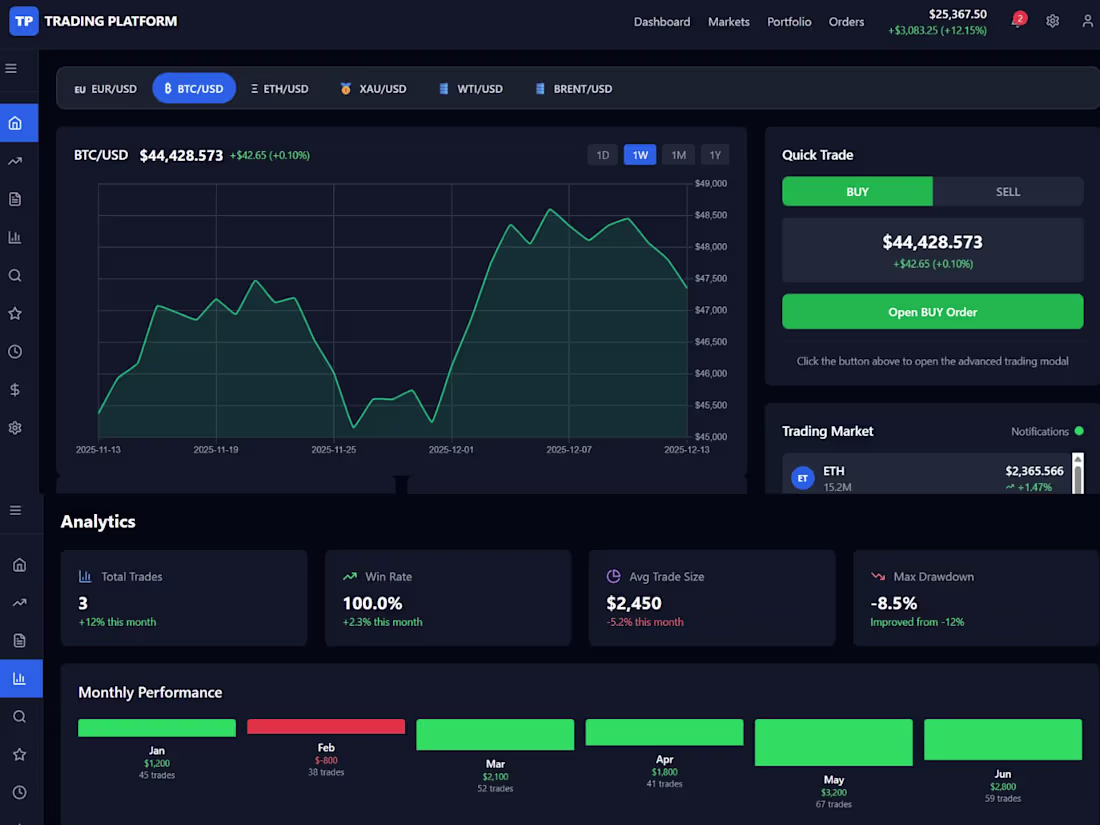Open the notifications bell in the header
1100x825 pixels.
(x=1018, y=20)
